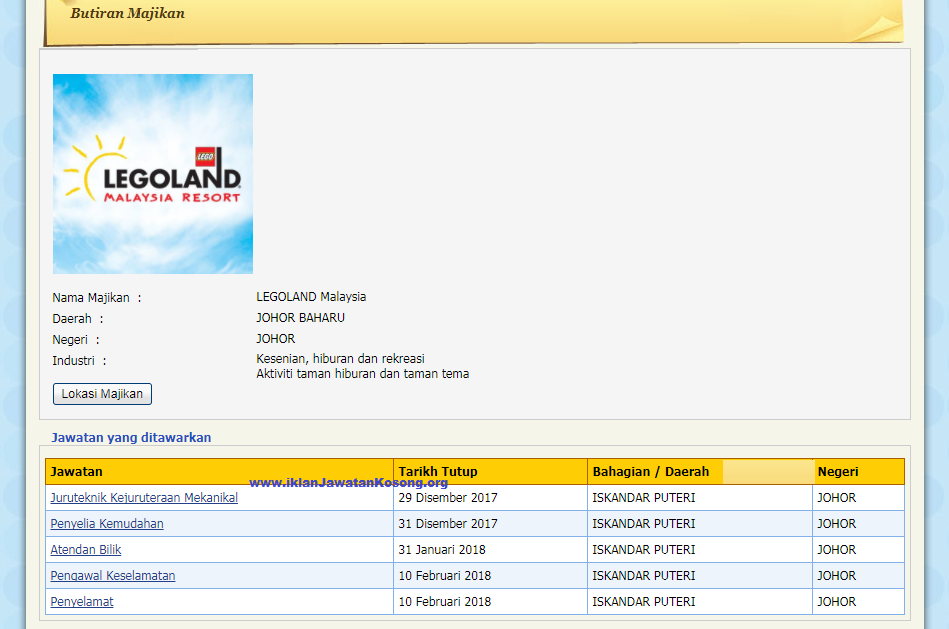949x629 pixels.
Task: Open the Atendan Bilik job link
Action: click(x=85, y=550)
